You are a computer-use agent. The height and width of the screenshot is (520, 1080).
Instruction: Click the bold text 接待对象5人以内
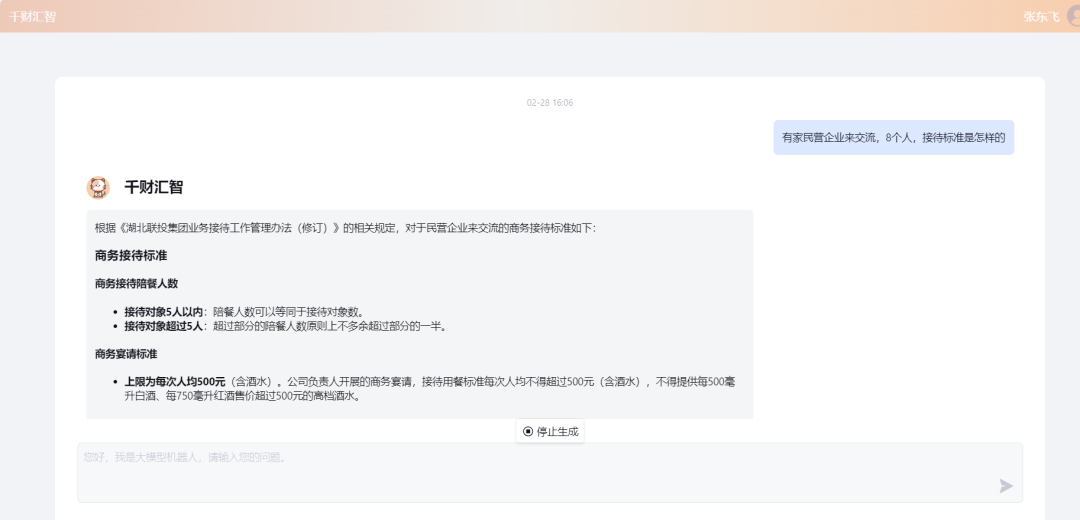[x=163, y=311]
